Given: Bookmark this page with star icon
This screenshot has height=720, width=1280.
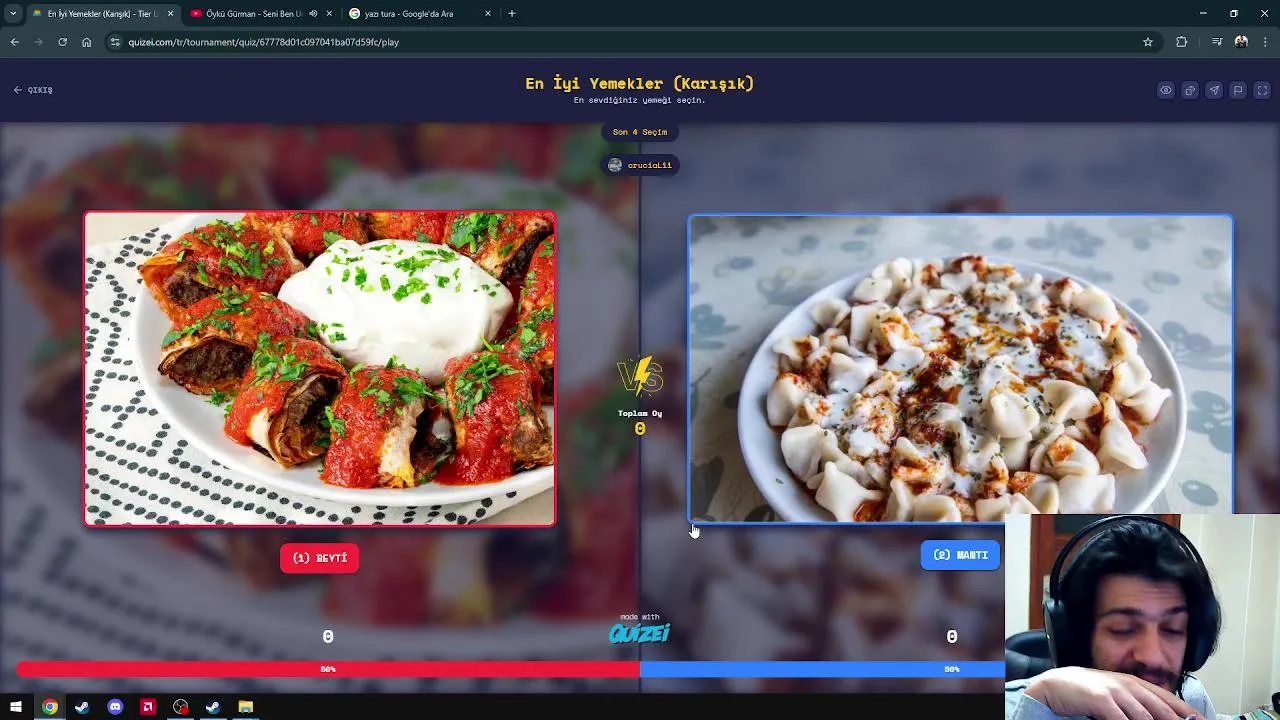Looking at the screenshot, I should coord(1148,42).
